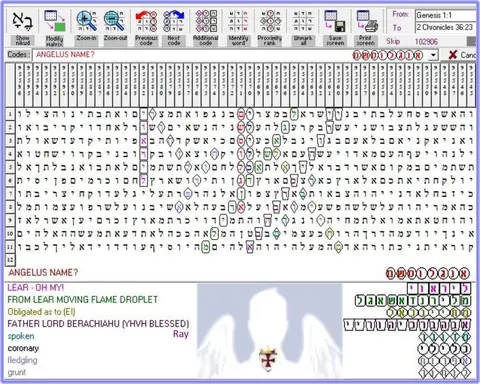Viewport: 480px width, 384px height.
Task: Select matrix row number 10
Action: coord(10,233)
